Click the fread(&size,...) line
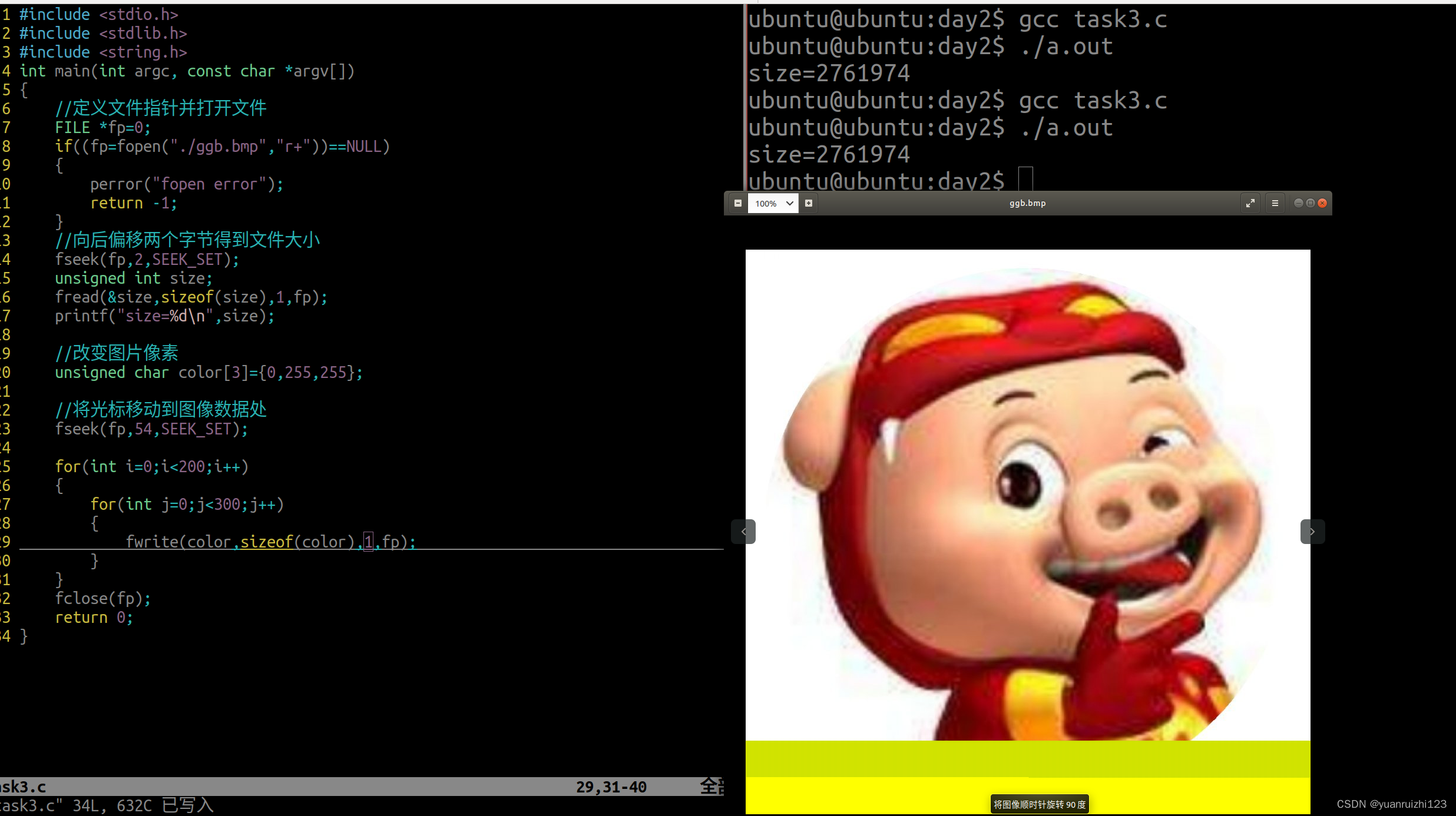This screenshot has height=816, width=1456. 191,297
